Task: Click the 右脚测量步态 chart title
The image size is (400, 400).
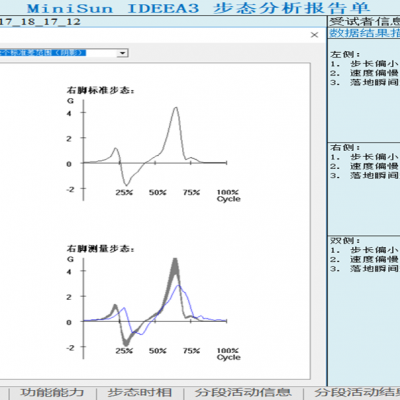Action: click(100, 249)
